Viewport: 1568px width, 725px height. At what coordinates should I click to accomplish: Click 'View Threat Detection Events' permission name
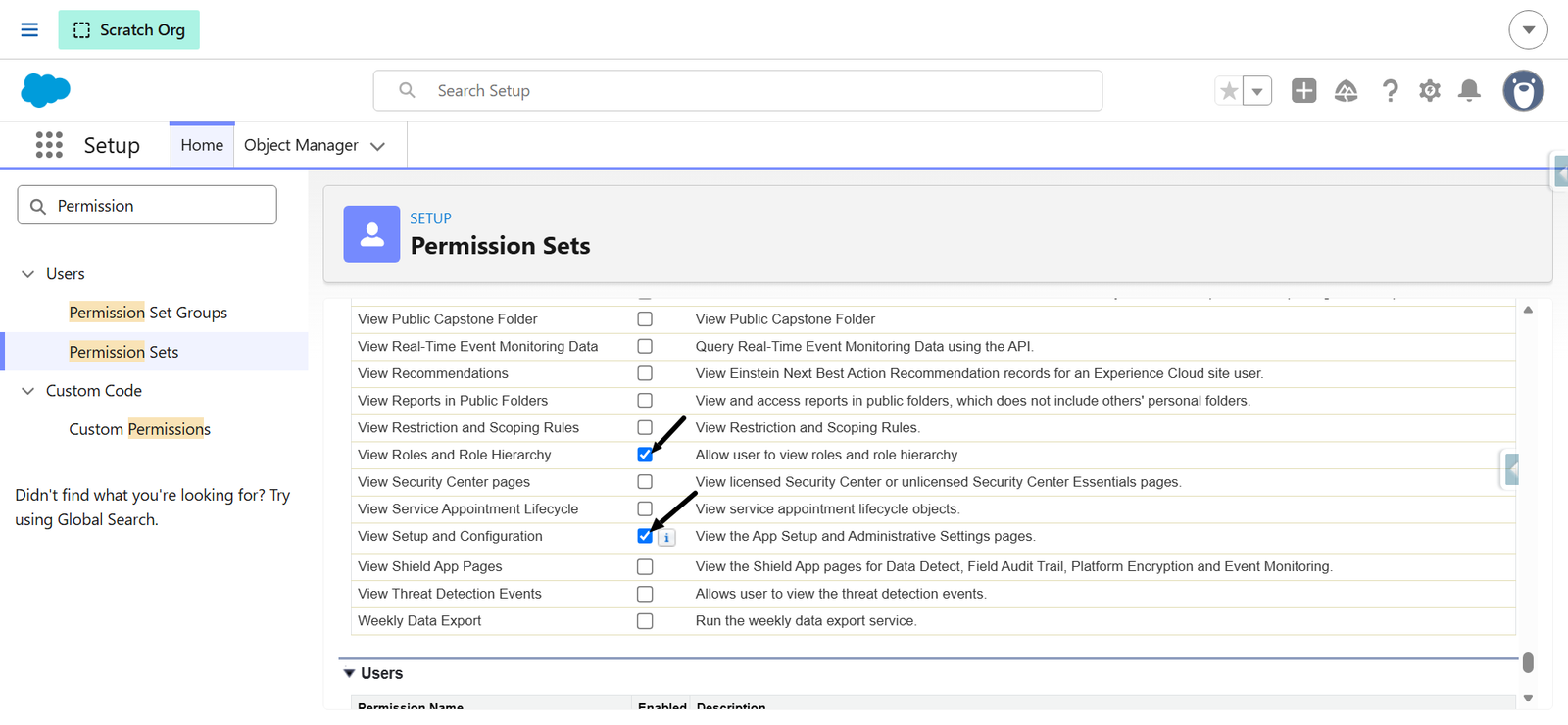coord(450,594)
